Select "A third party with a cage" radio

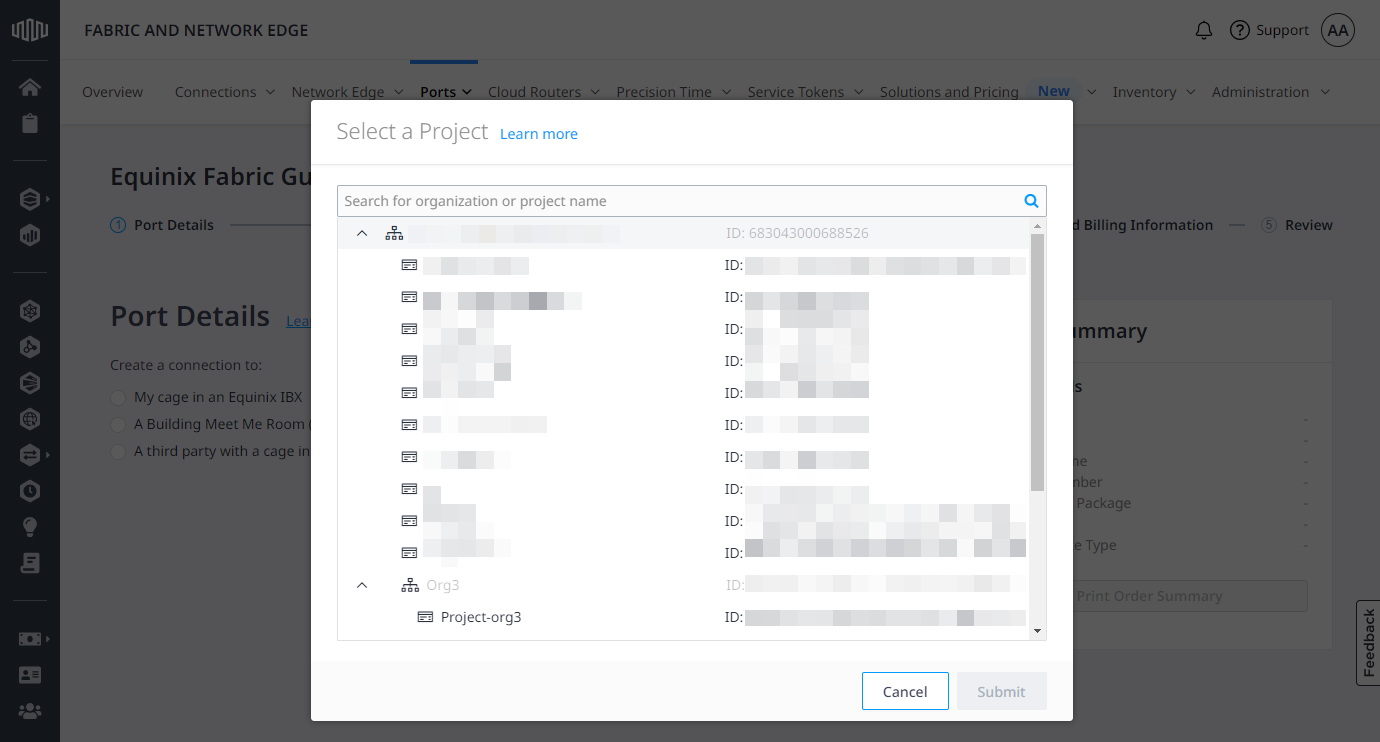point(120,451)
